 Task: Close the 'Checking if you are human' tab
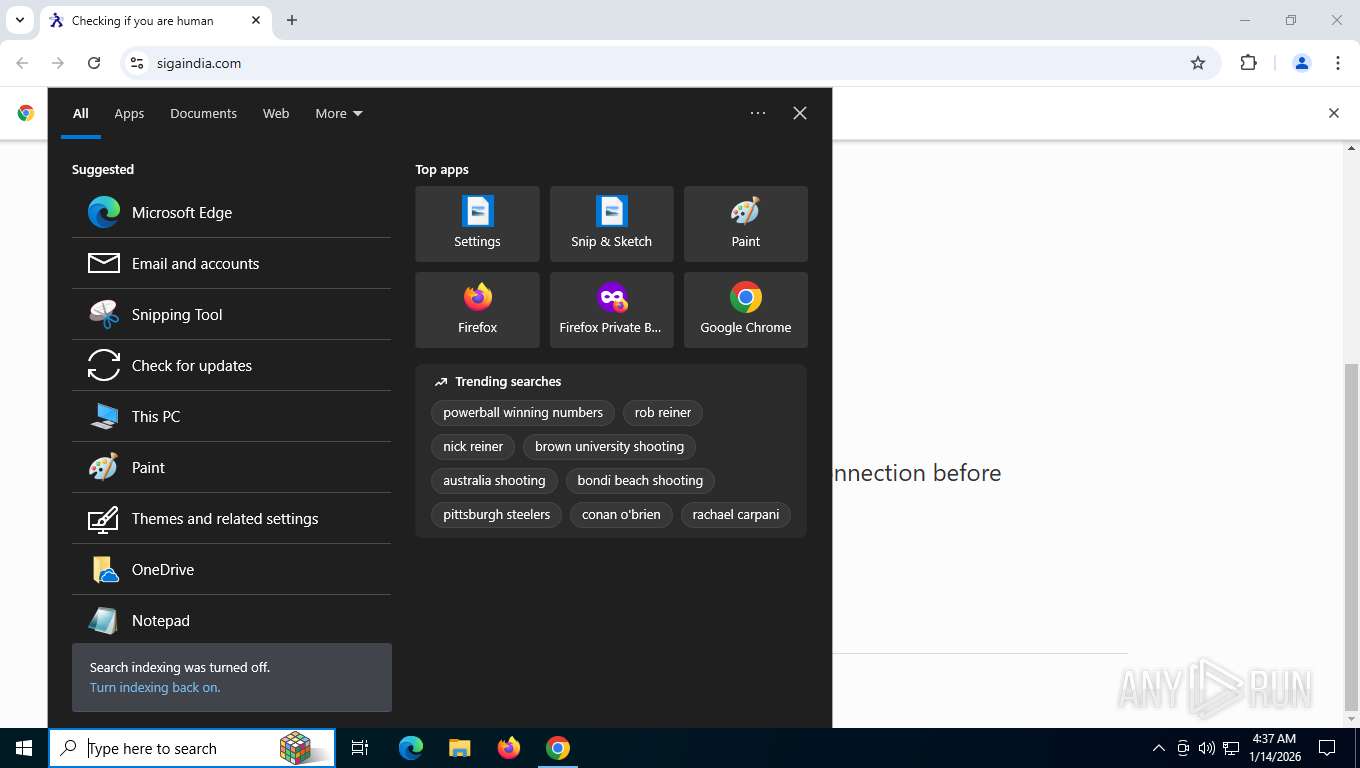click(256, 20)
